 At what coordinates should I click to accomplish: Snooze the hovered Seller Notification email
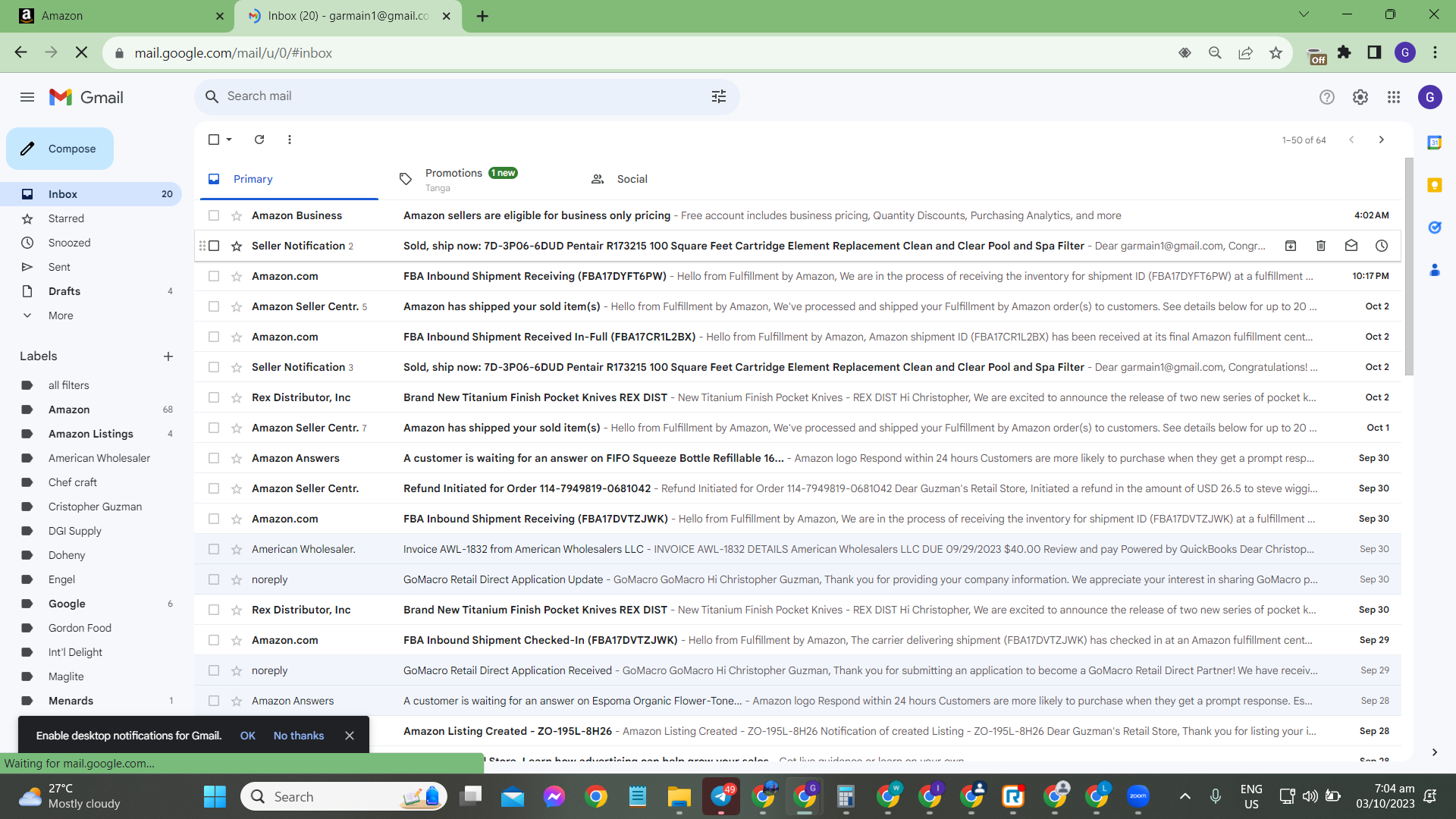click(x=1382, y=246)
